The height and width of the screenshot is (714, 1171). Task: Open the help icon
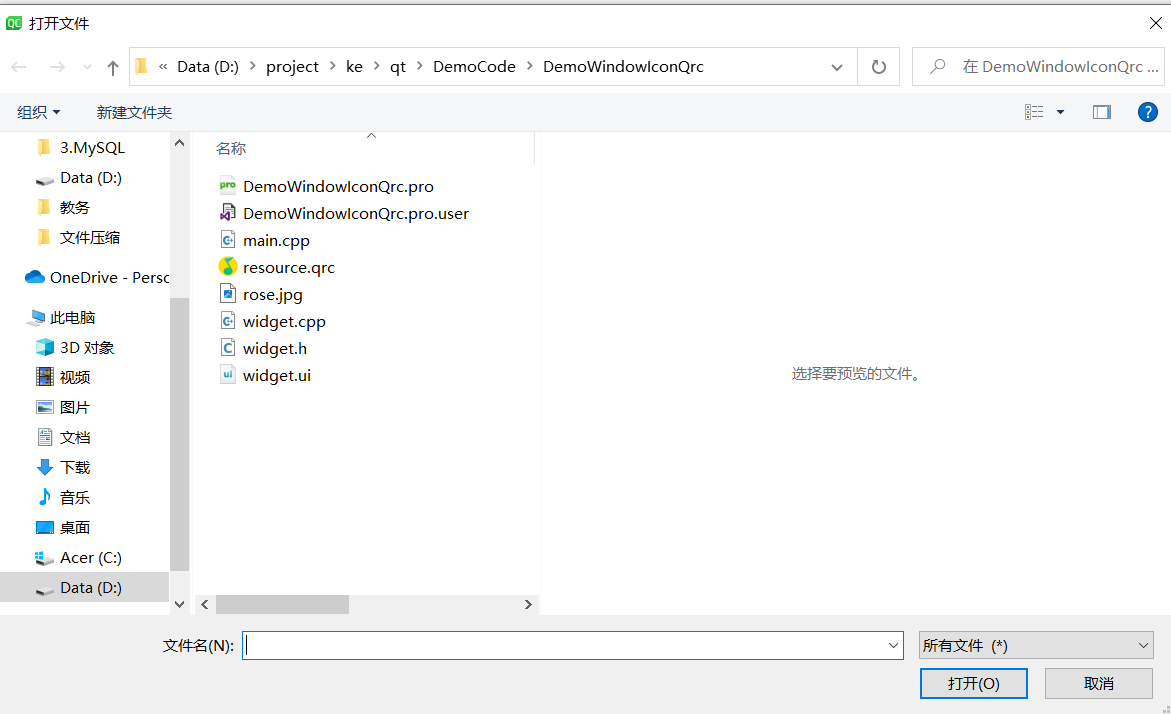pos(1147,112)
